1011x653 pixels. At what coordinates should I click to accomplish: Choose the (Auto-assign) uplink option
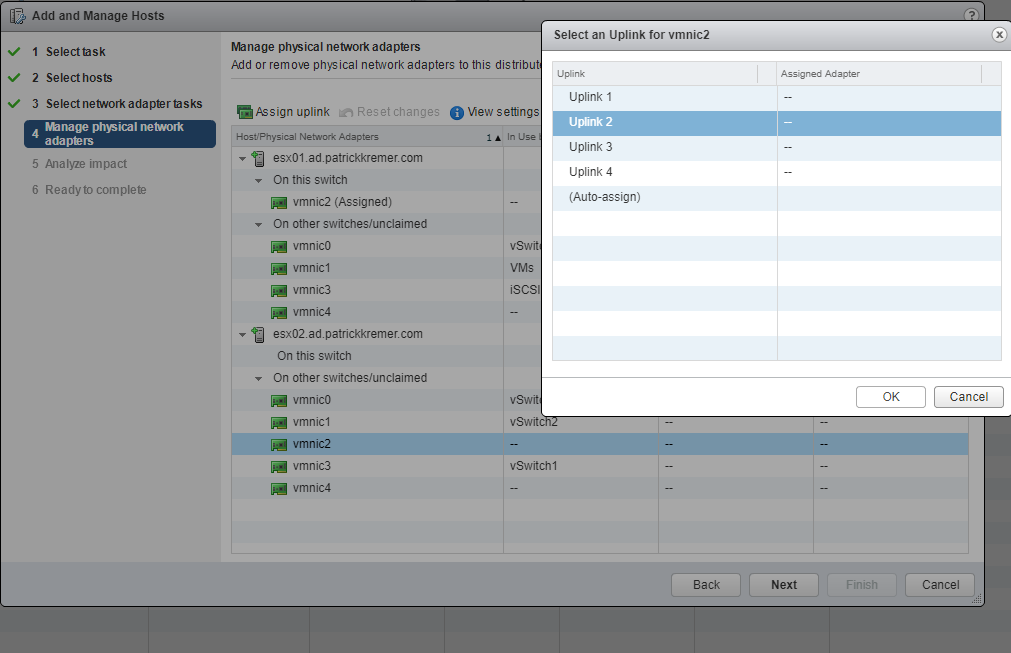tap(604, 197)
